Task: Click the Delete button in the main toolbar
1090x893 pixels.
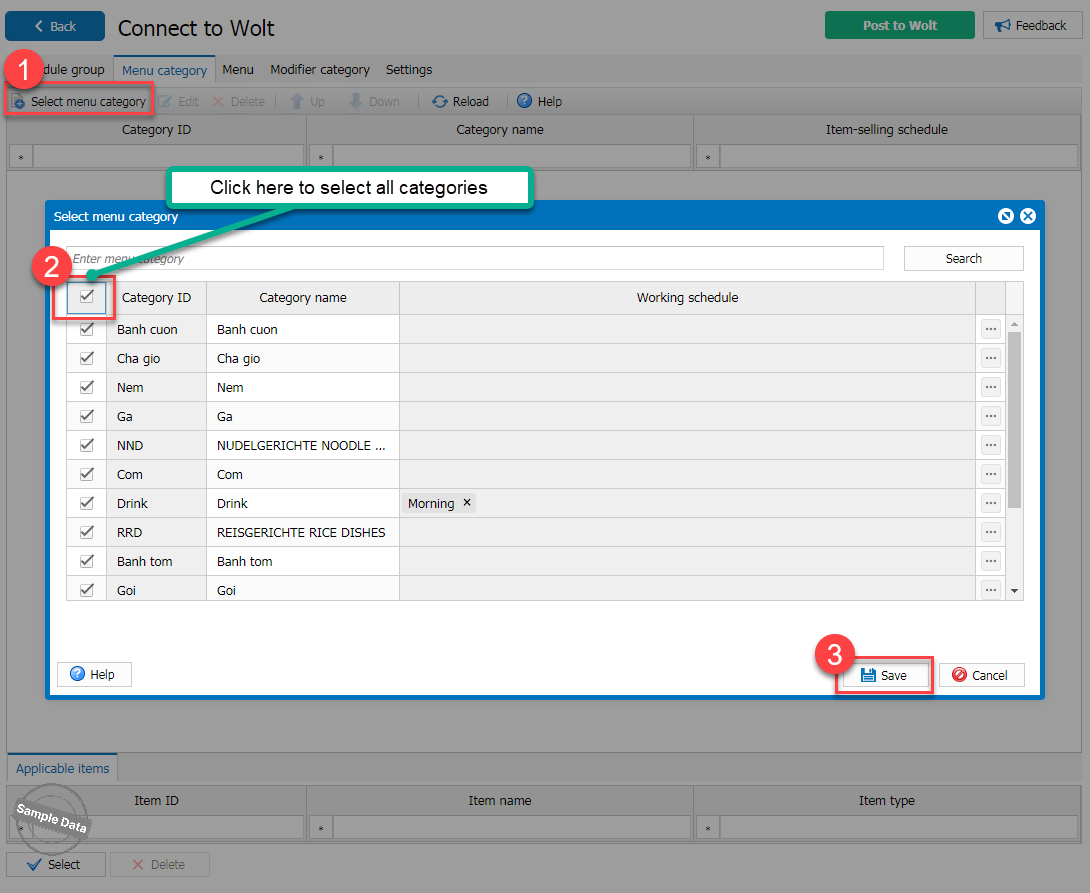Action: pyautogui.click(x=238, y=101)
